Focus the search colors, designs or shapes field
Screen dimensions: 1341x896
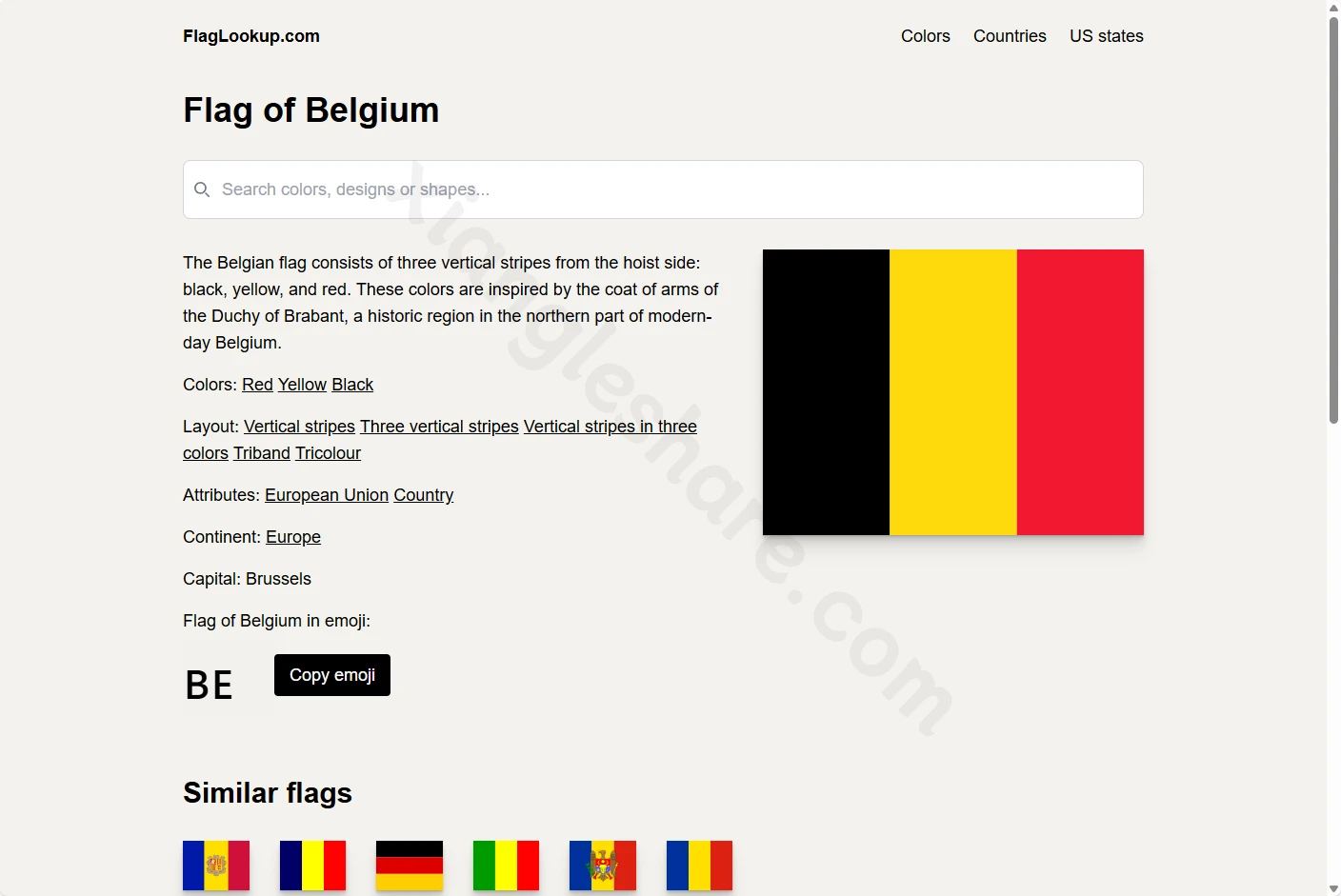pos(663,189)
